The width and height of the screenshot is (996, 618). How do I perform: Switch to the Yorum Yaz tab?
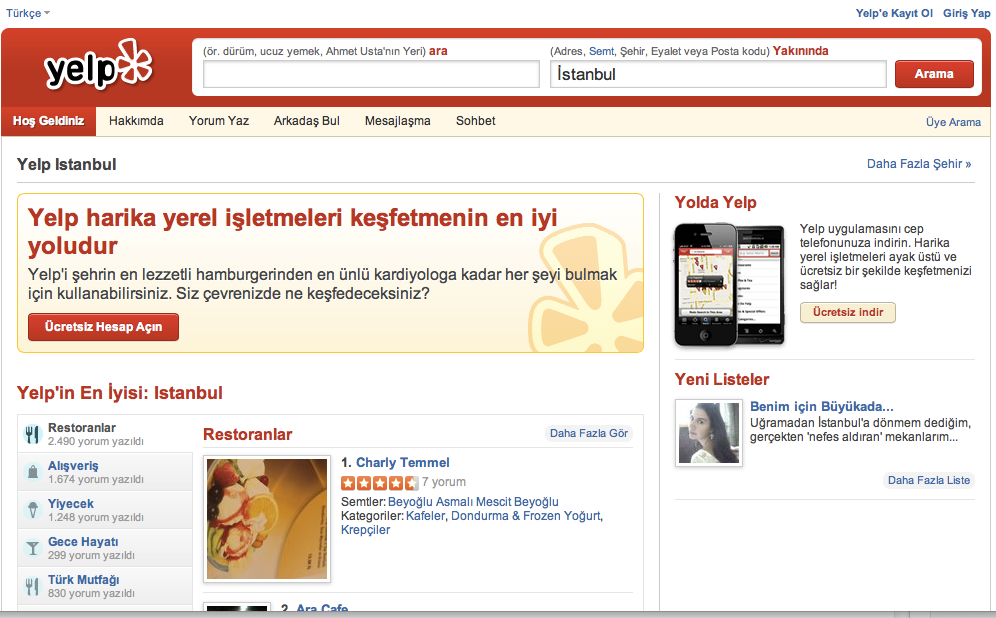tap(219, 121)
